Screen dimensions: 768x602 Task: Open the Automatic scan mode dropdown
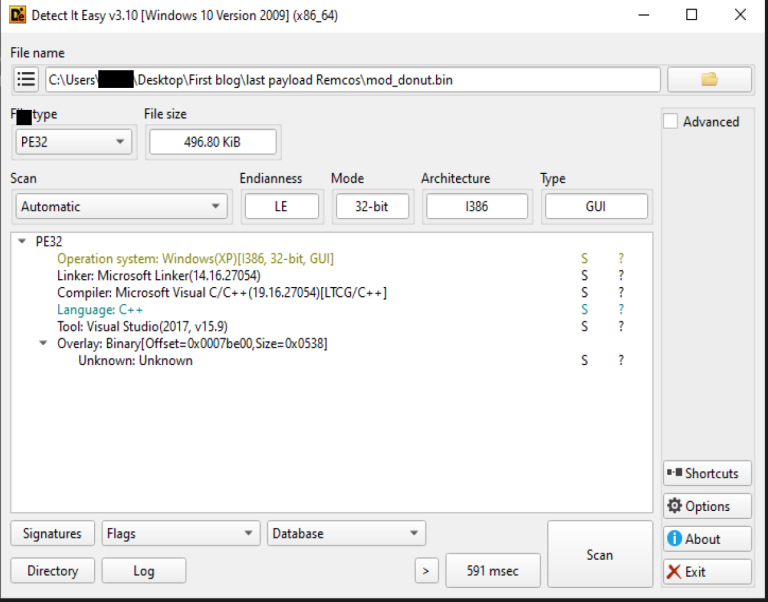click(x=121, y=207)
